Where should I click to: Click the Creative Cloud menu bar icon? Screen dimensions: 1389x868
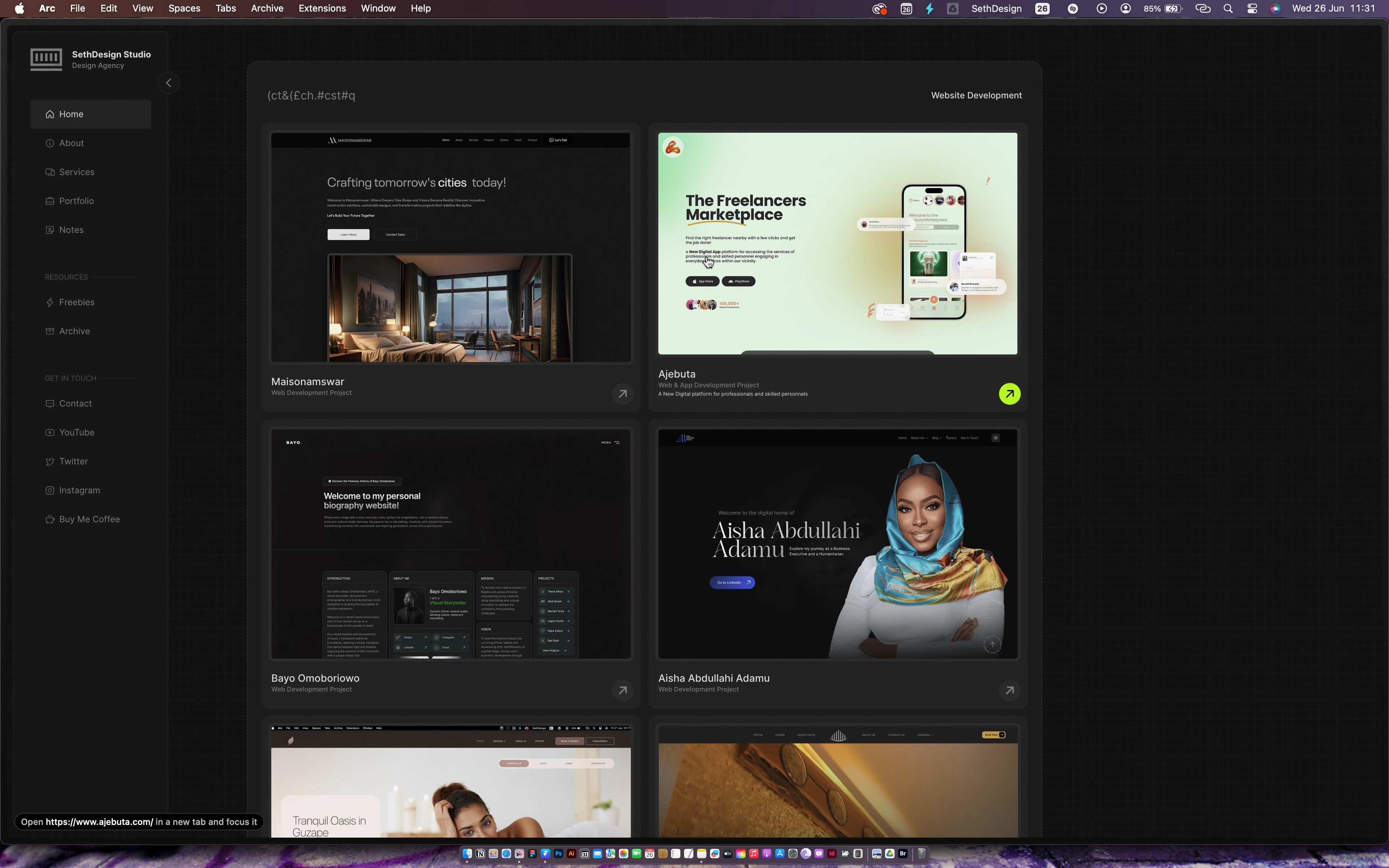coord(879,9)
